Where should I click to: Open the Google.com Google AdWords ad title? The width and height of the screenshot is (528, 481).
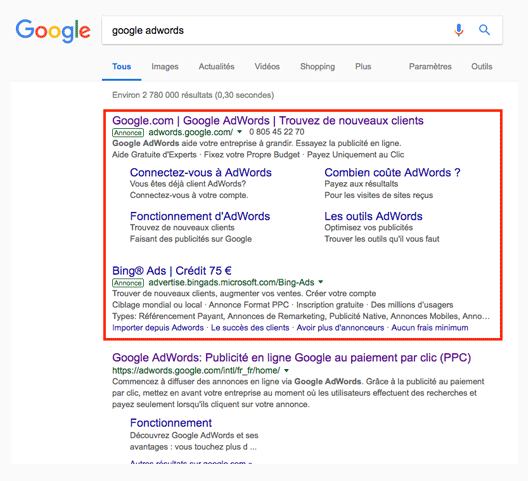click(268, 121)
